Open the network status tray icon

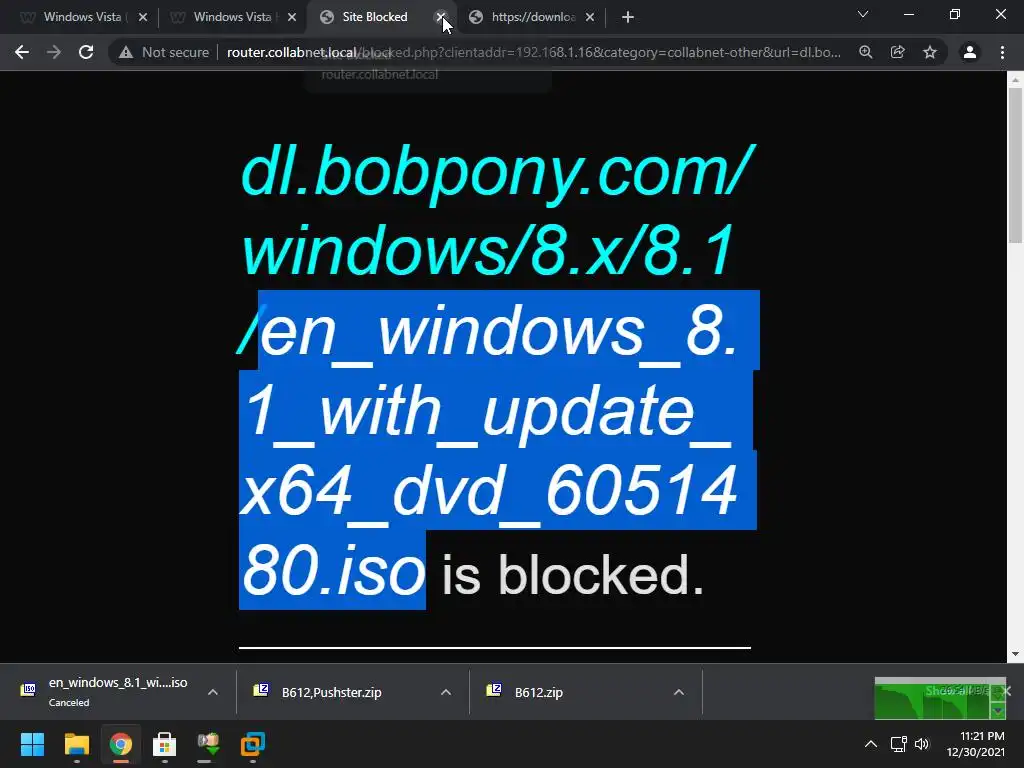pyautogui.click(x=899, y=744)
